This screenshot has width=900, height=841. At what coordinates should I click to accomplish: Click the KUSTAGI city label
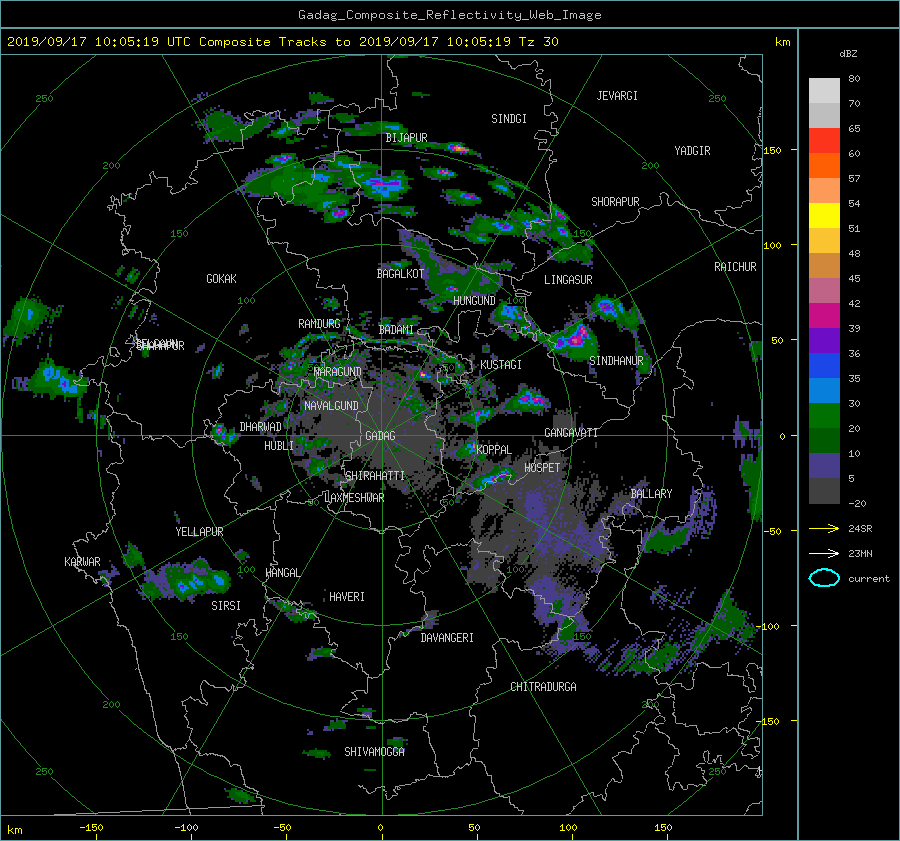(x=501, y=365)
